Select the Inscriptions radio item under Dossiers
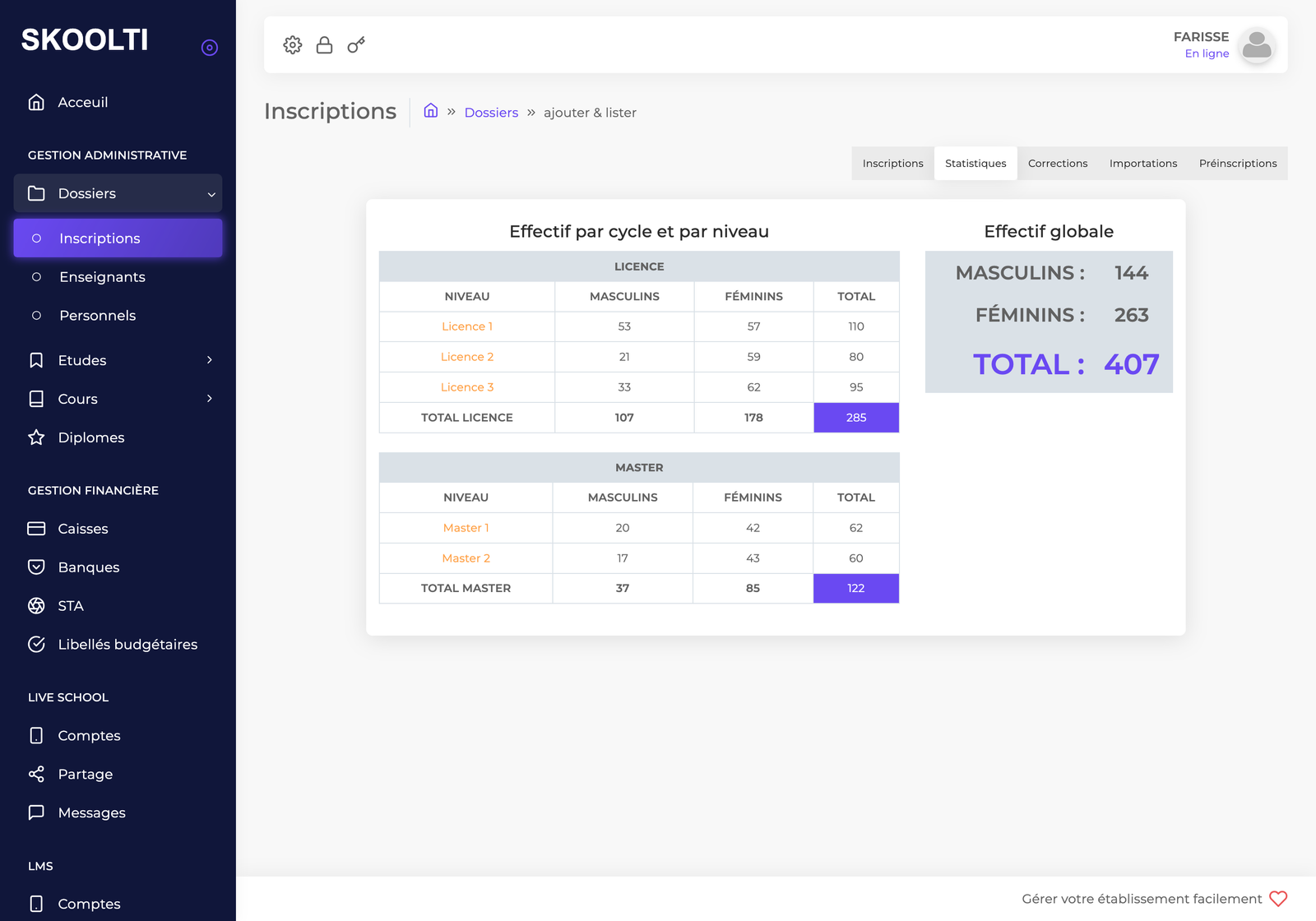The image size is (1316, 921). click(x=37, y=238)
